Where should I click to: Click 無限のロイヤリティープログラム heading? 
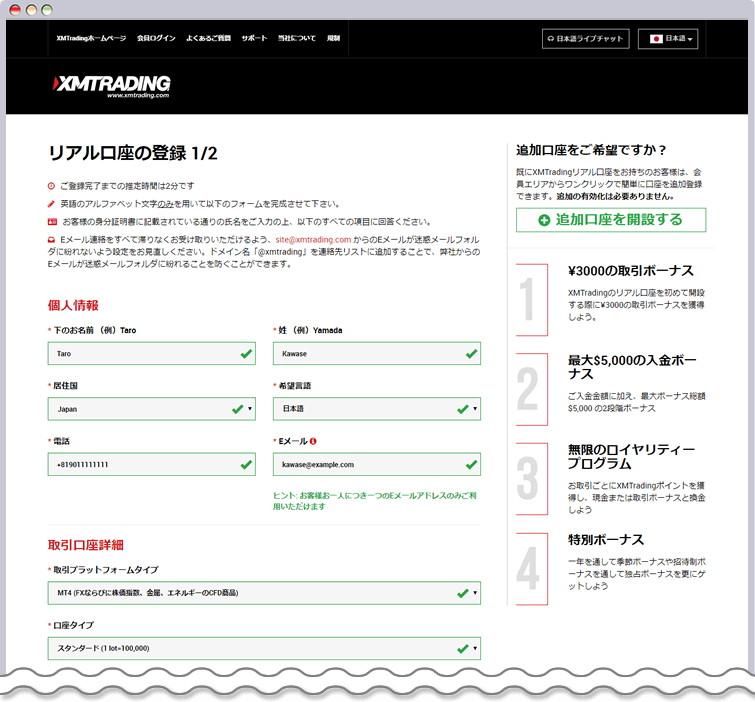[631, 457]
